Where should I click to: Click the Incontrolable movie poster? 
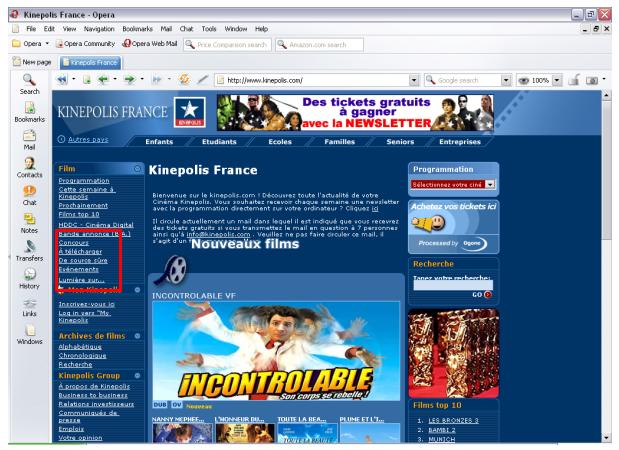click(276, 351)
